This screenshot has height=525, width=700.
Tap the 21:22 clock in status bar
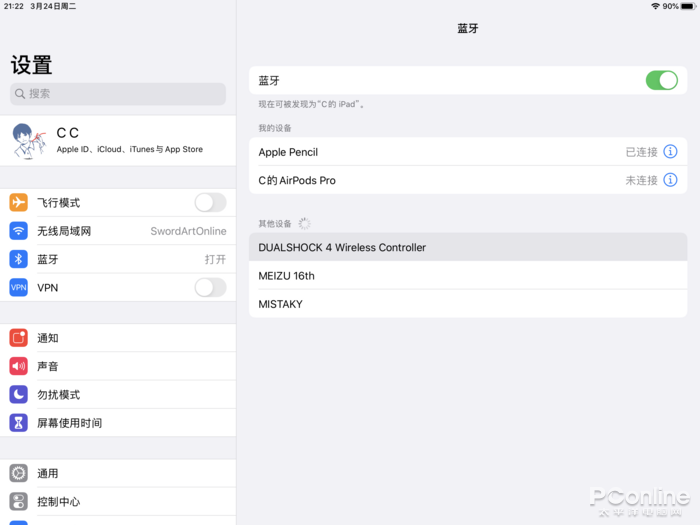[x=13, y=6]
